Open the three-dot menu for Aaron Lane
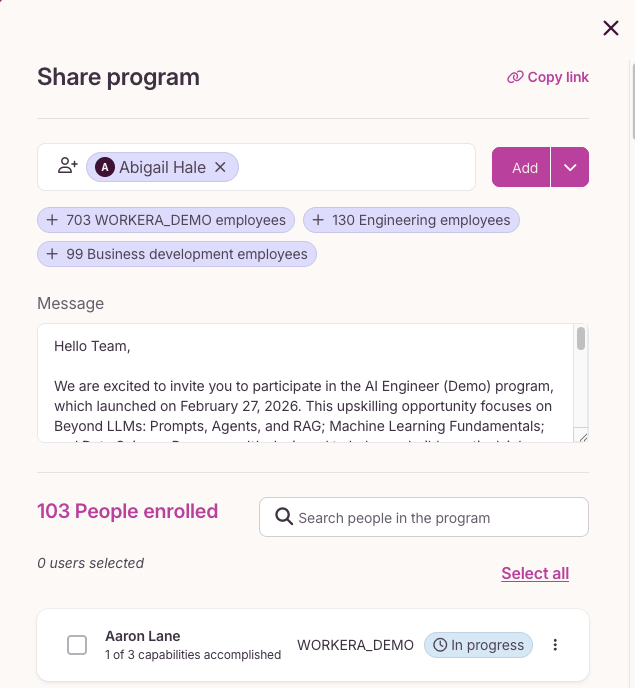Screen dimensions: 635x688 point(555,645)
